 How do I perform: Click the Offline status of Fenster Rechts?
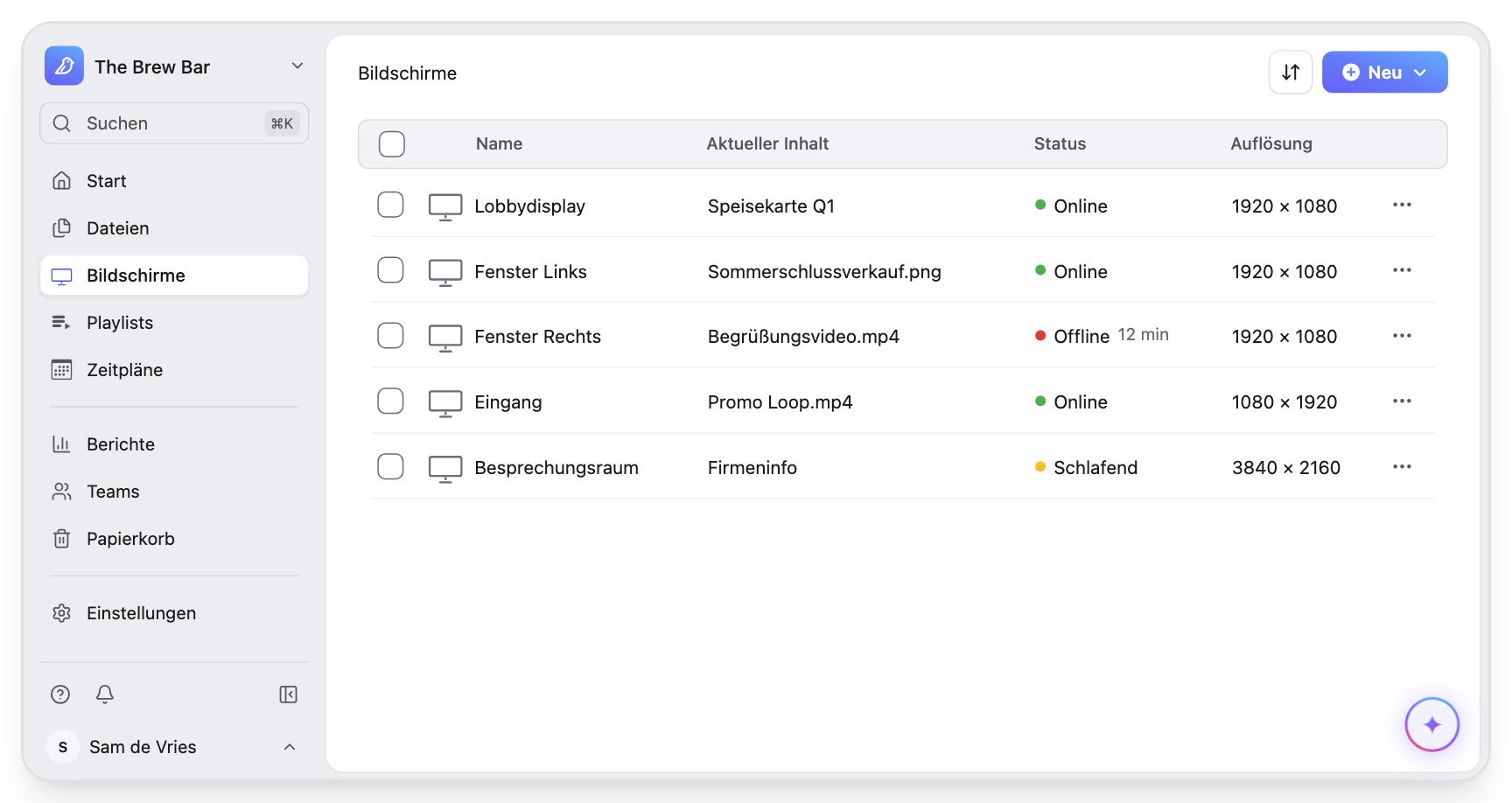(1081, 337)
